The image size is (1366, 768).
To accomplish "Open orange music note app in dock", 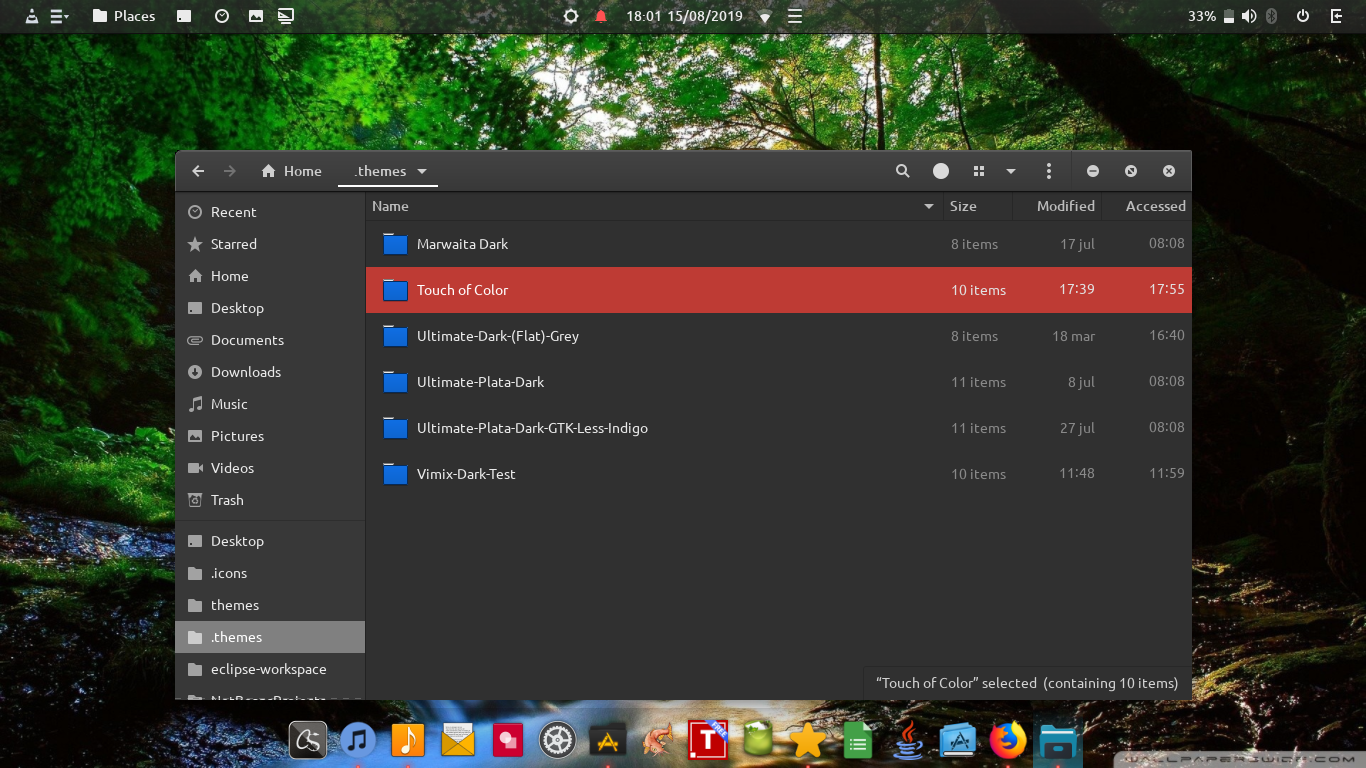I will (x=407, y=741).
